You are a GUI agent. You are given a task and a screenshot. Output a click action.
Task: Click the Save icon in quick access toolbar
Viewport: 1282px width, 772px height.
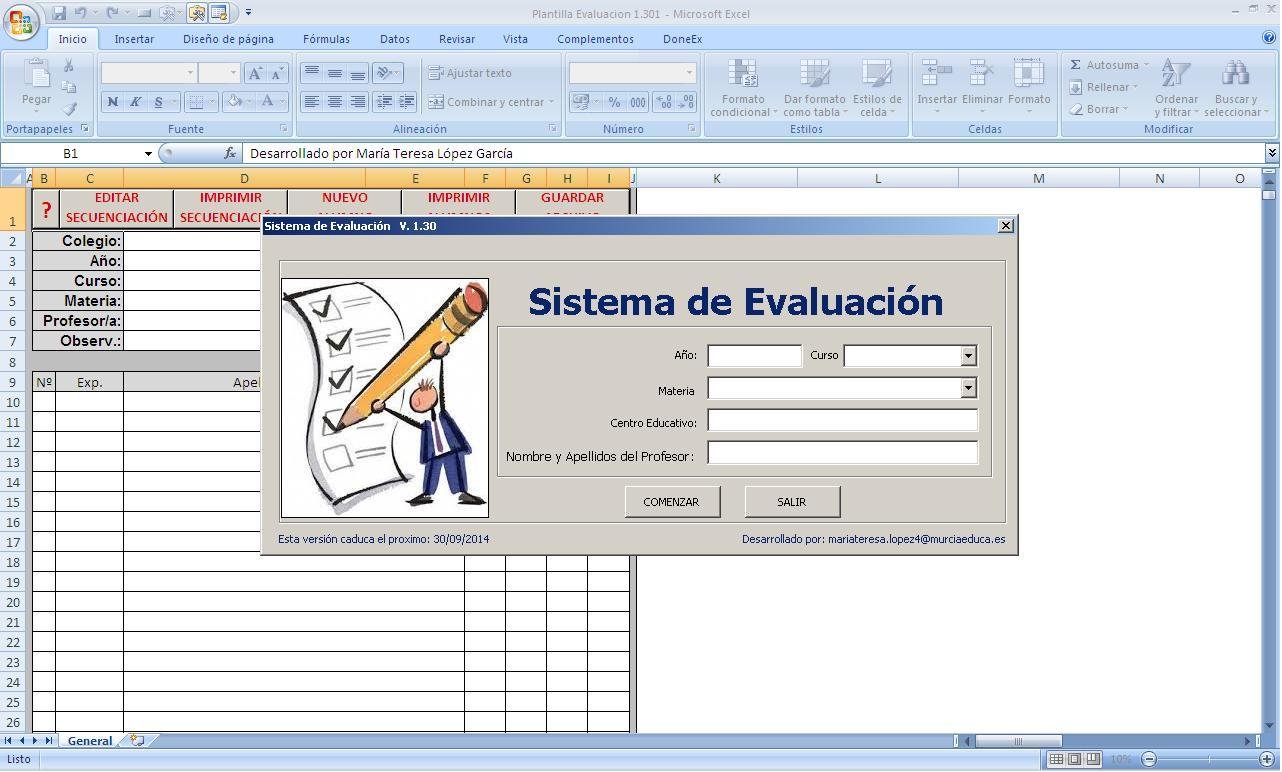coord(59,13)
